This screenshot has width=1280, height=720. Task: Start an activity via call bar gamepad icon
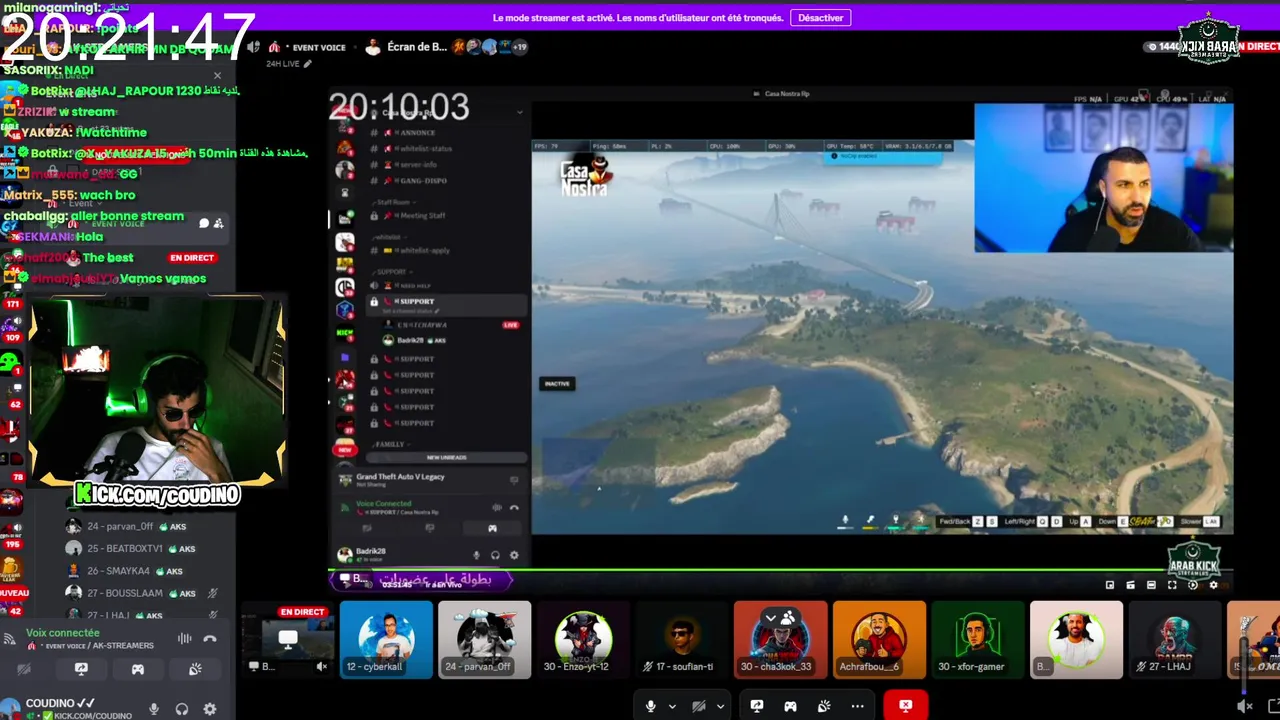tap(790, 706)
